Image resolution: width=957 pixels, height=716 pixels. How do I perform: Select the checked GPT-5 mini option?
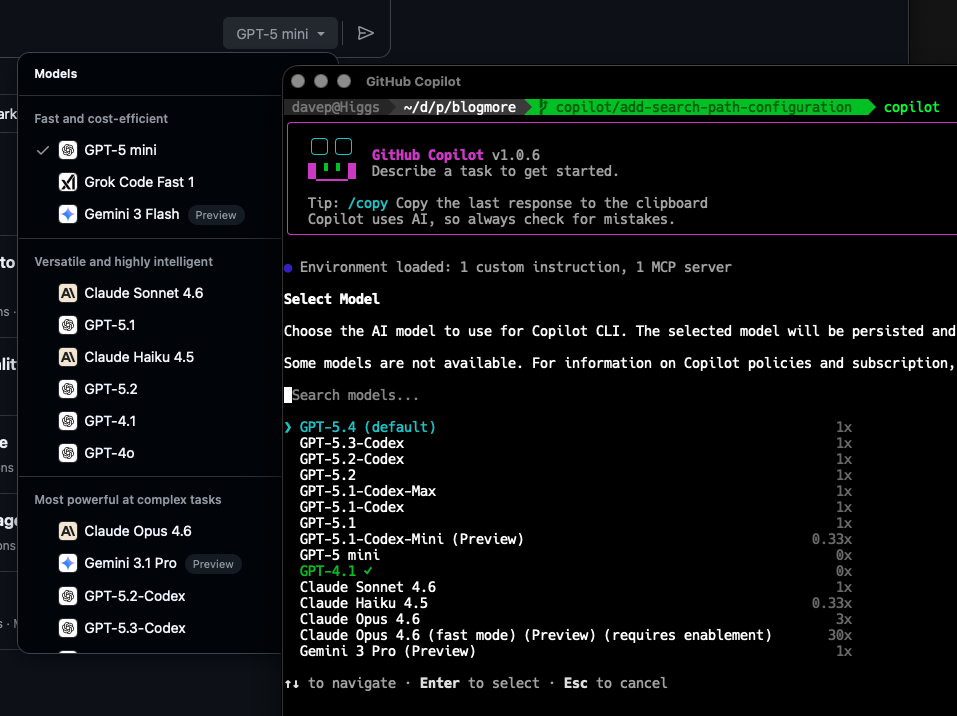point(120,150)
